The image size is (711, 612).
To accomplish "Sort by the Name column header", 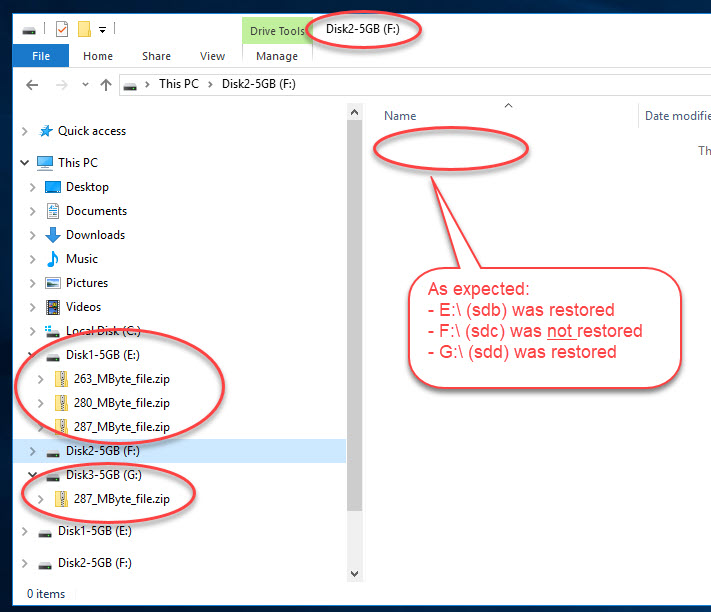I will (400, 116).
